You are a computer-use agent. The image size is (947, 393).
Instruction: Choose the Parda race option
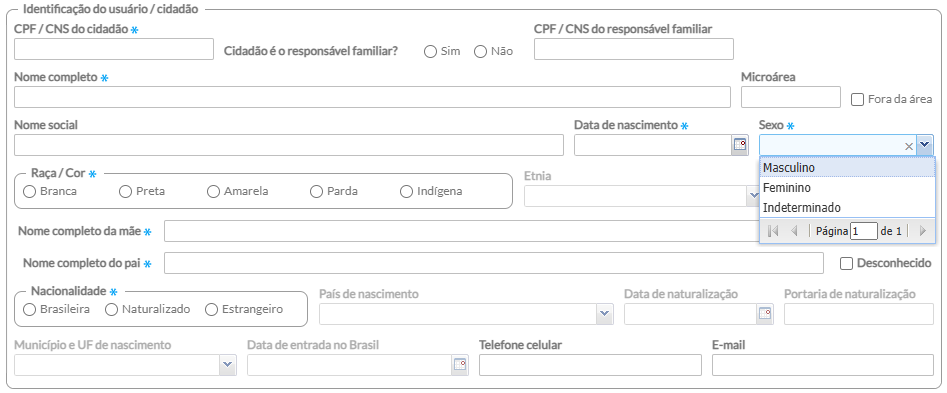point(316,191)
